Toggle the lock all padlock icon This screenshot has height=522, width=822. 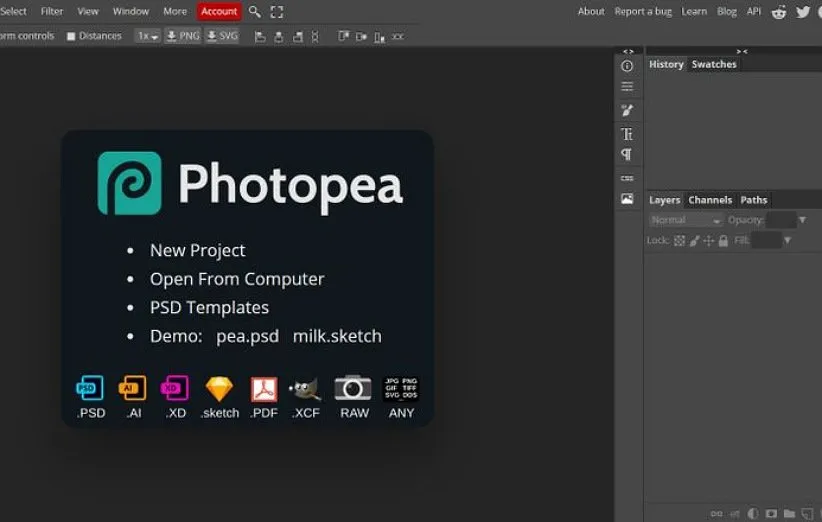[x=723, y=241]
